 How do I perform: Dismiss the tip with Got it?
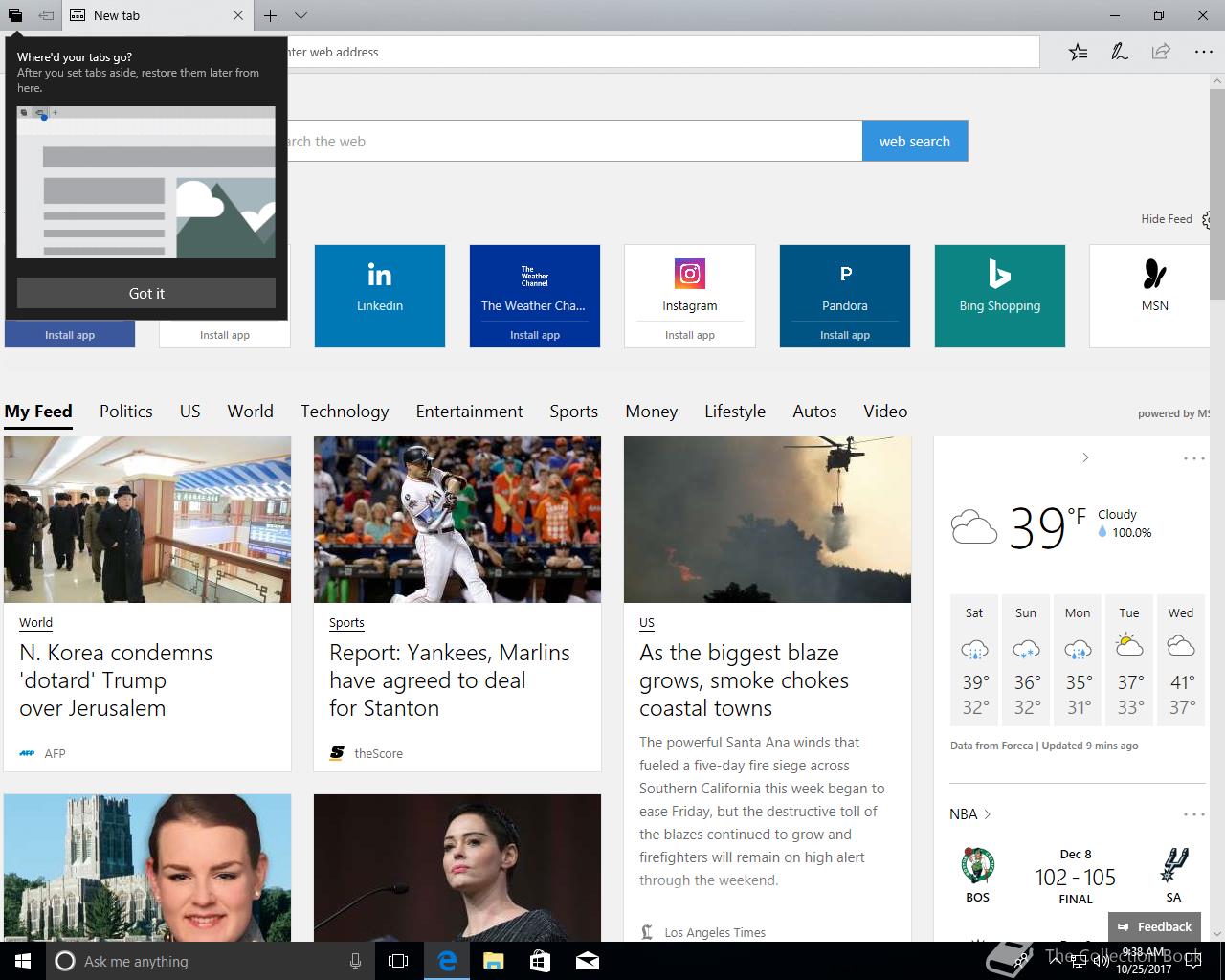coord(146,293)
